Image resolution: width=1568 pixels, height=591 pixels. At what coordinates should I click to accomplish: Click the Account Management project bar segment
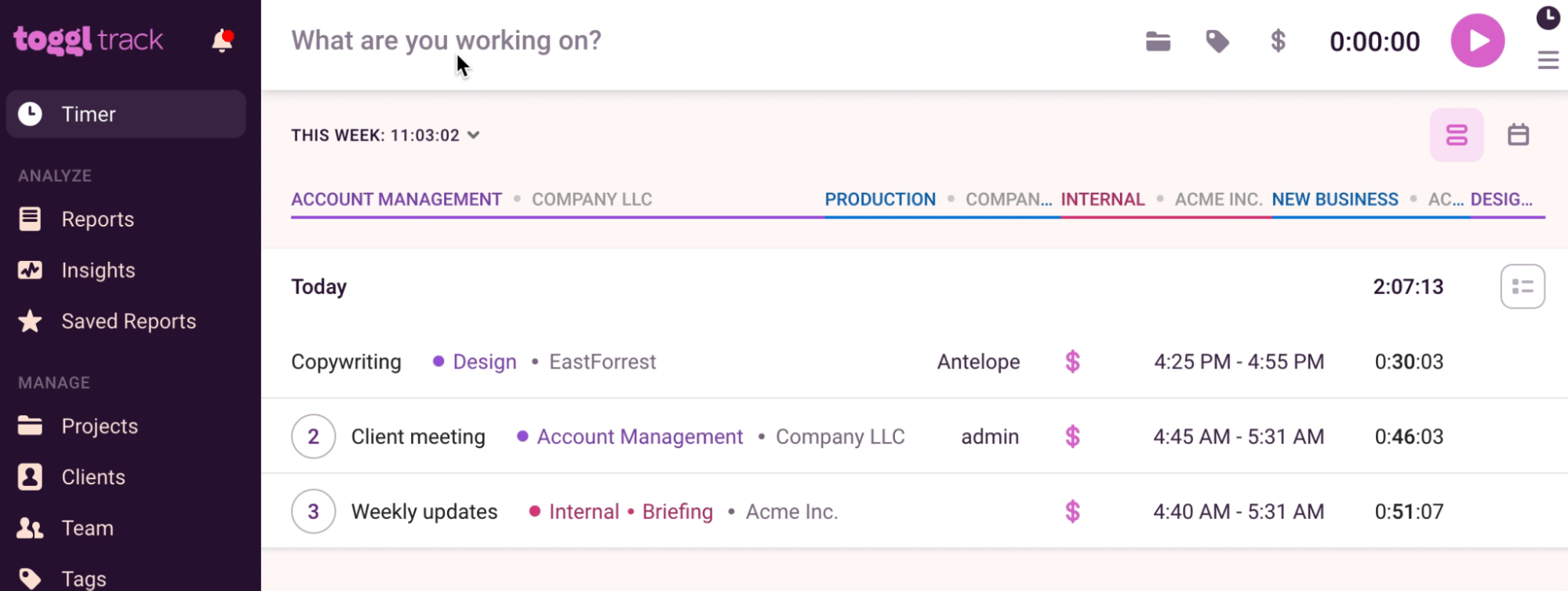[x=396, y=200]
